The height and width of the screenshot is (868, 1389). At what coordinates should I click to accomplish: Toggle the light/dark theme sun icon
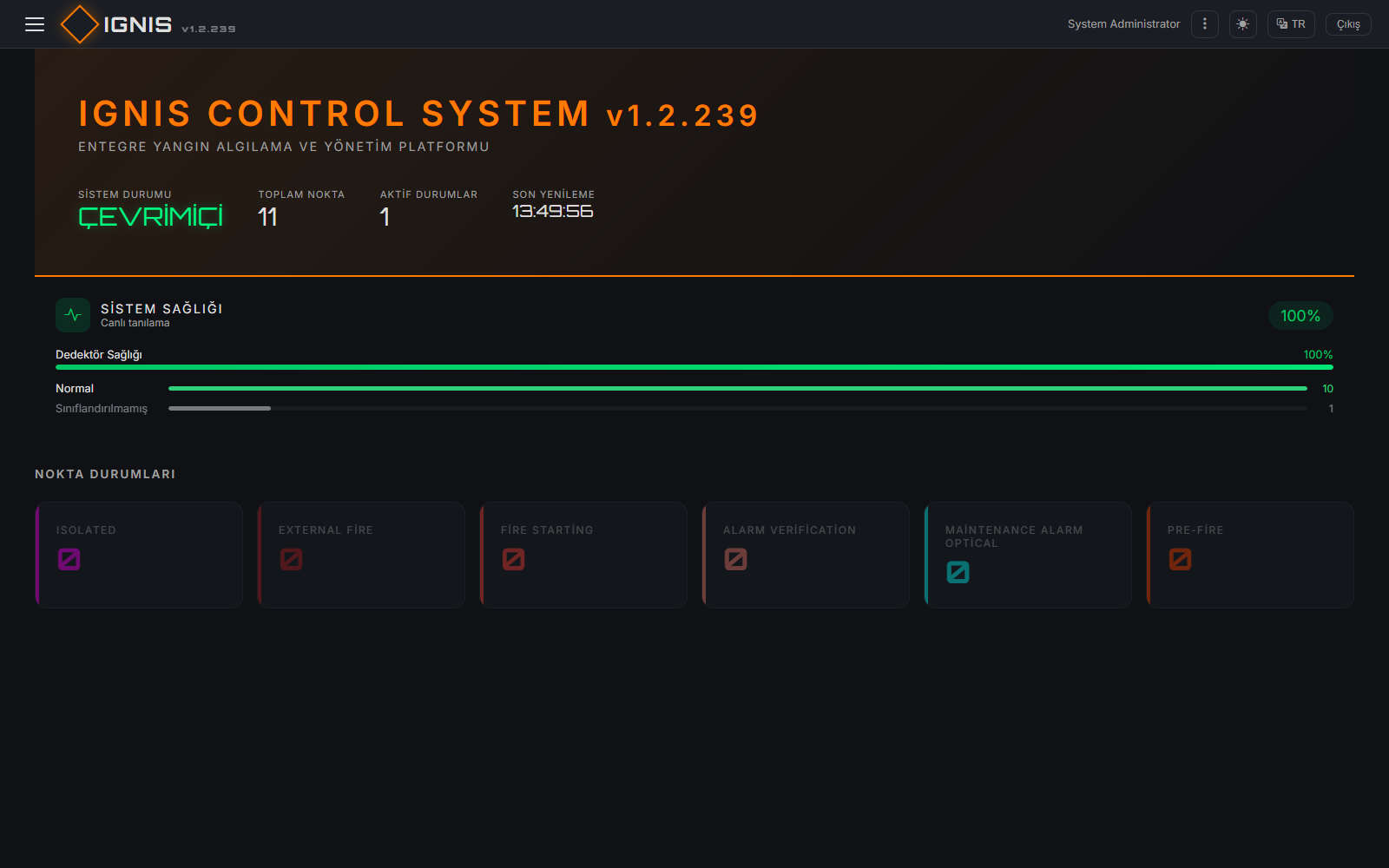pos(1242,24)
